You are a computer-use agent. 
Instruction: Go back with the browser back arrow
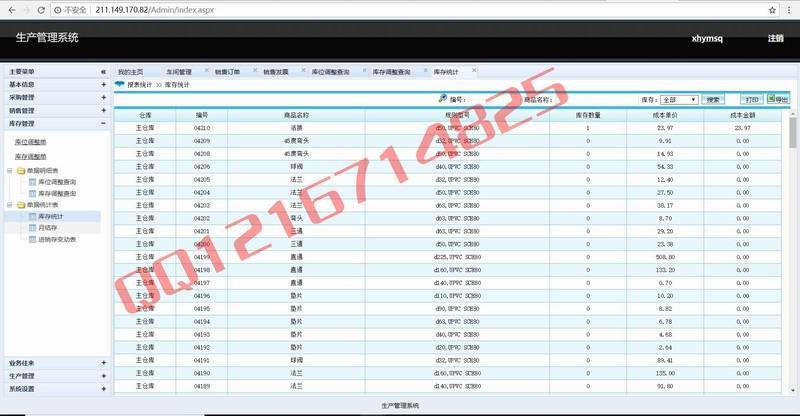tap(11, 10)
